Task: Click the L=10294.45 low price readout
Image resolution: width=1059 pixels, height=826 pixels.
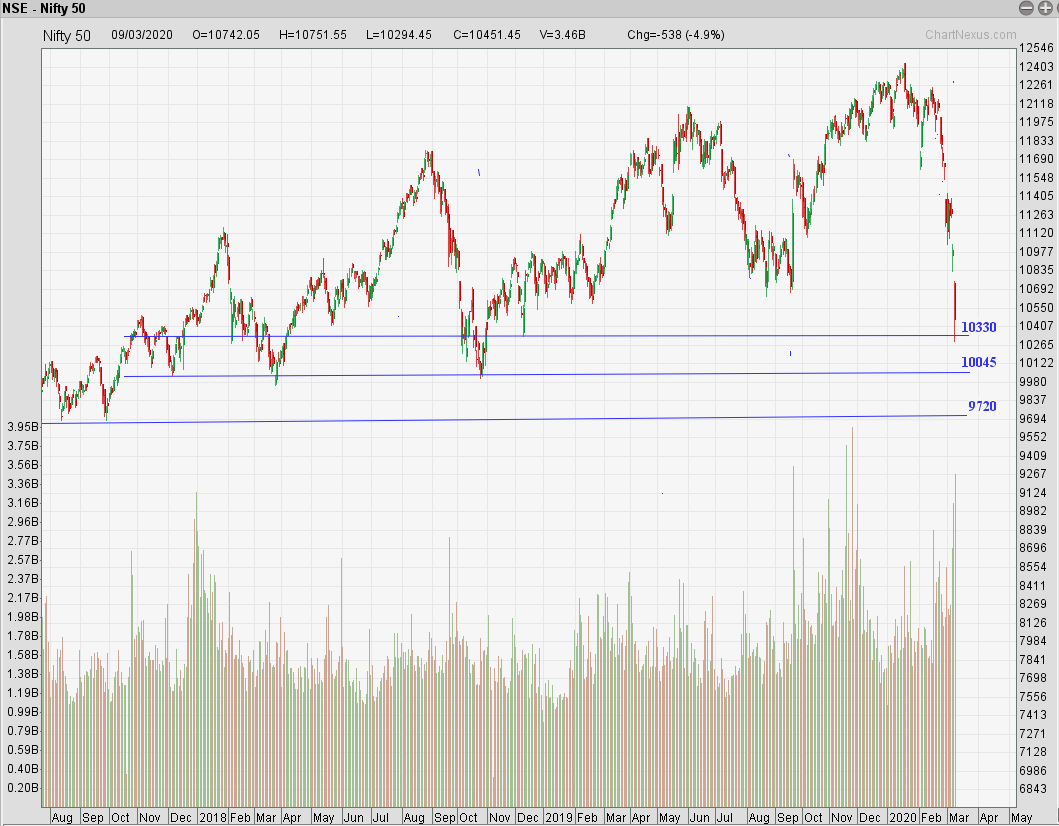Action: tap(400, 35)
